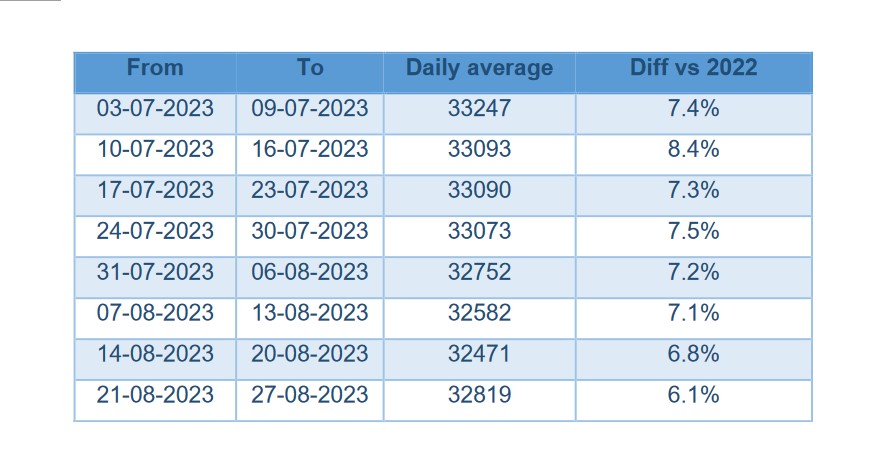
Task: Select the last row value 32819
Action: coord(479,395)
